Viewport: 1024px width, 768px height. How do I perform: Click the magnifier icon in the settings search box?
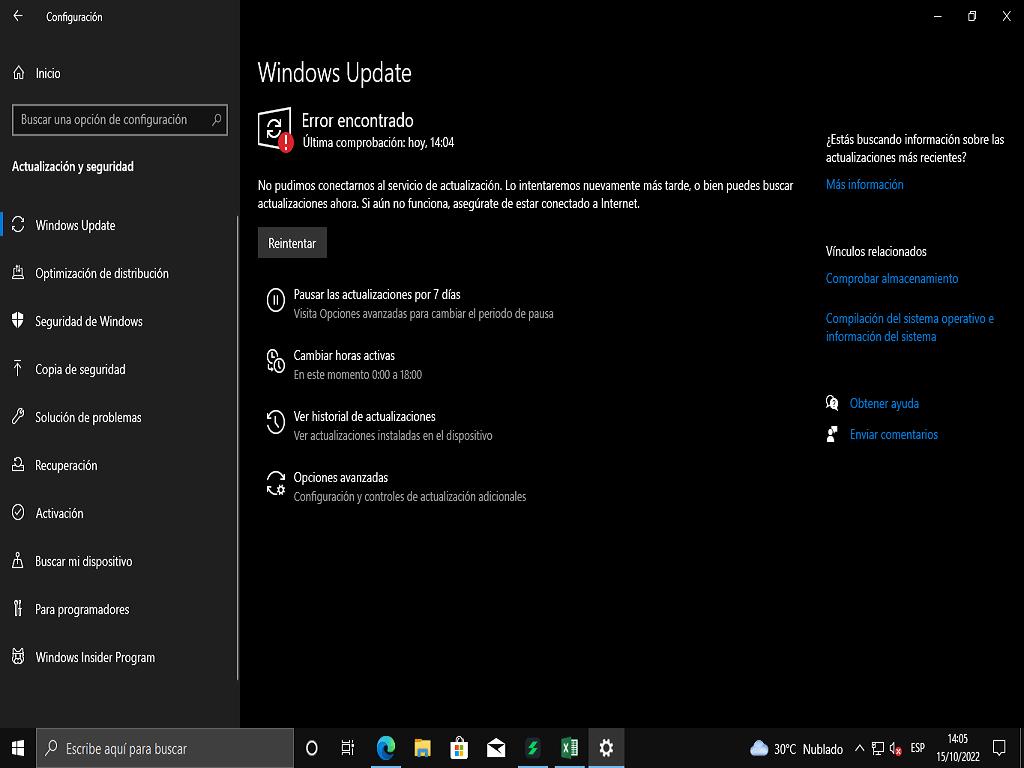click(216, 120)
